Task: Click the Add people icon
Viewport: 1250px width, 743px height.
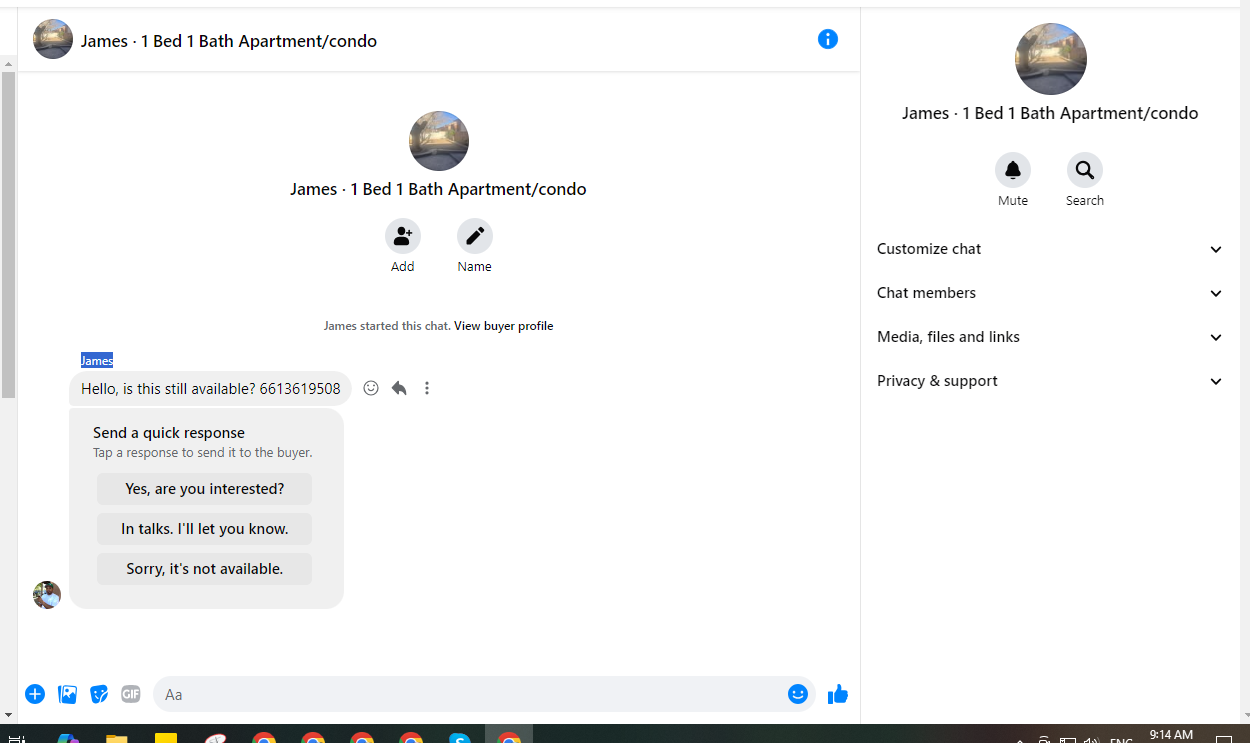Action: click(403, 236)
